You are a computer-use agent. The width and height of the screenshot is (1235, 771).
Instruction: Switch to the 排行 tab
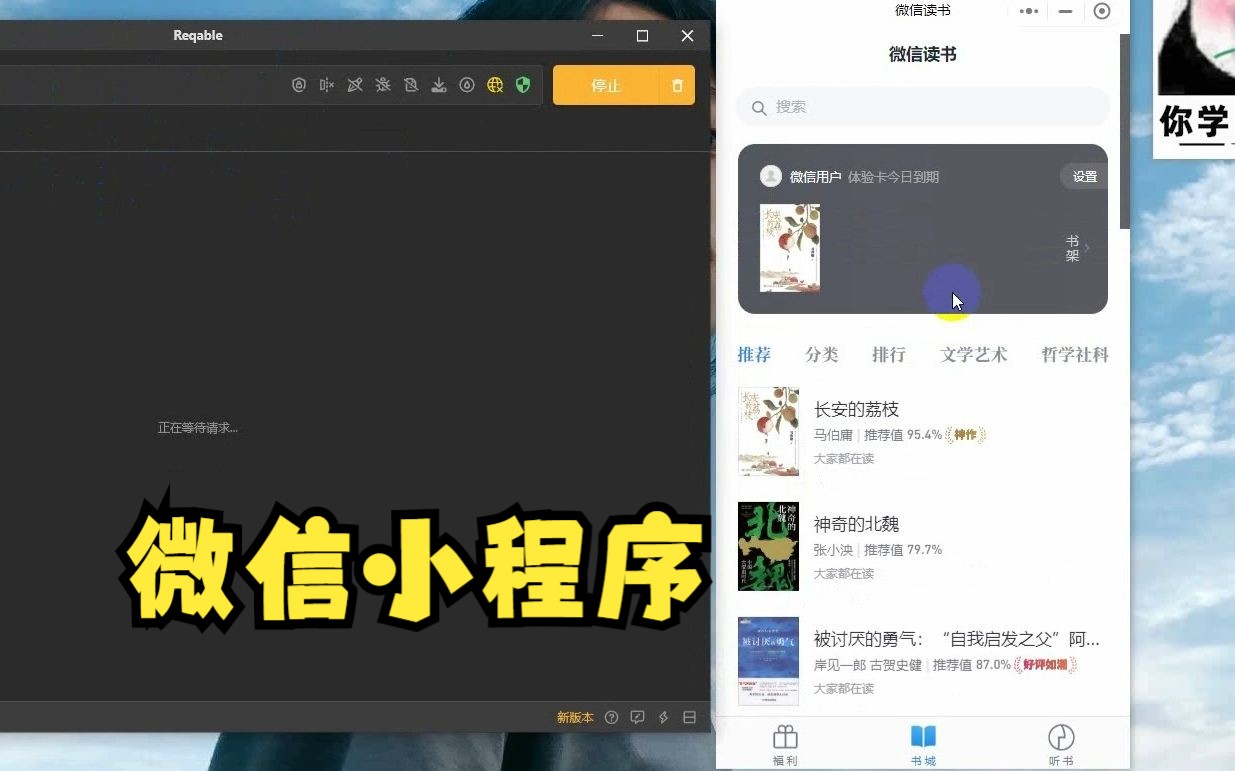tap(888, 354)
